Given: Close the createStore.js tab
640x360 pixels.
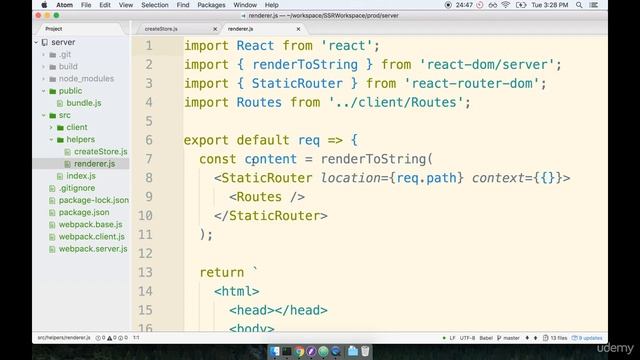Looking at the screenshot, I should click(215, 29).
